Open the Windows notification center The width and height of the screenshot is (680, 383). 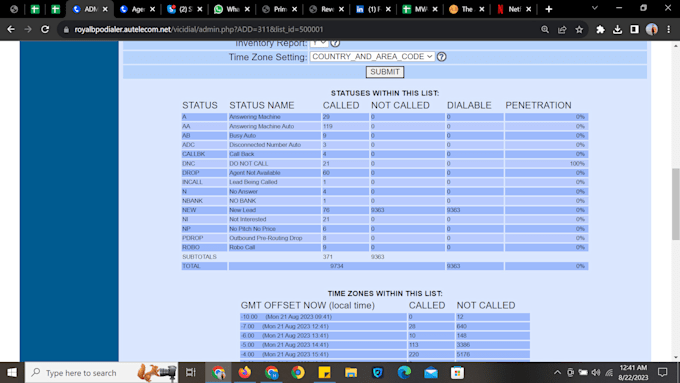pyautogui.click(x=662, y=373)
